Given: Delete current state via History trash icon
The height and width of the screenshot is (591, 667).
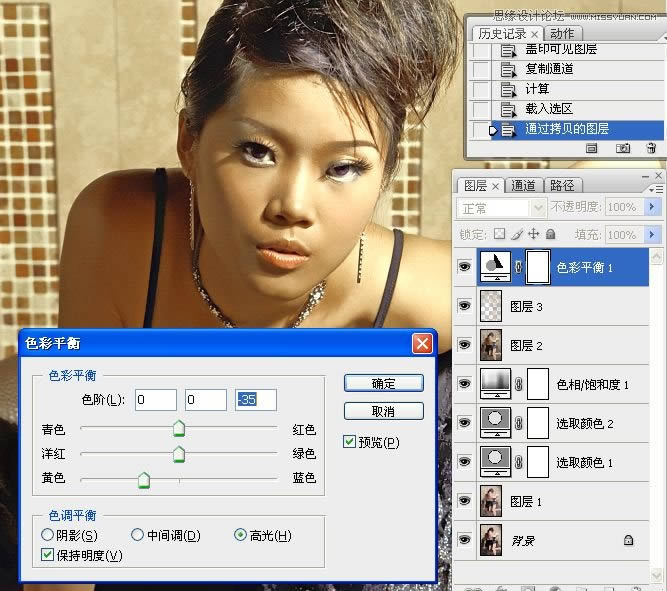Looking at the screenshot, I should click(651, 148).
